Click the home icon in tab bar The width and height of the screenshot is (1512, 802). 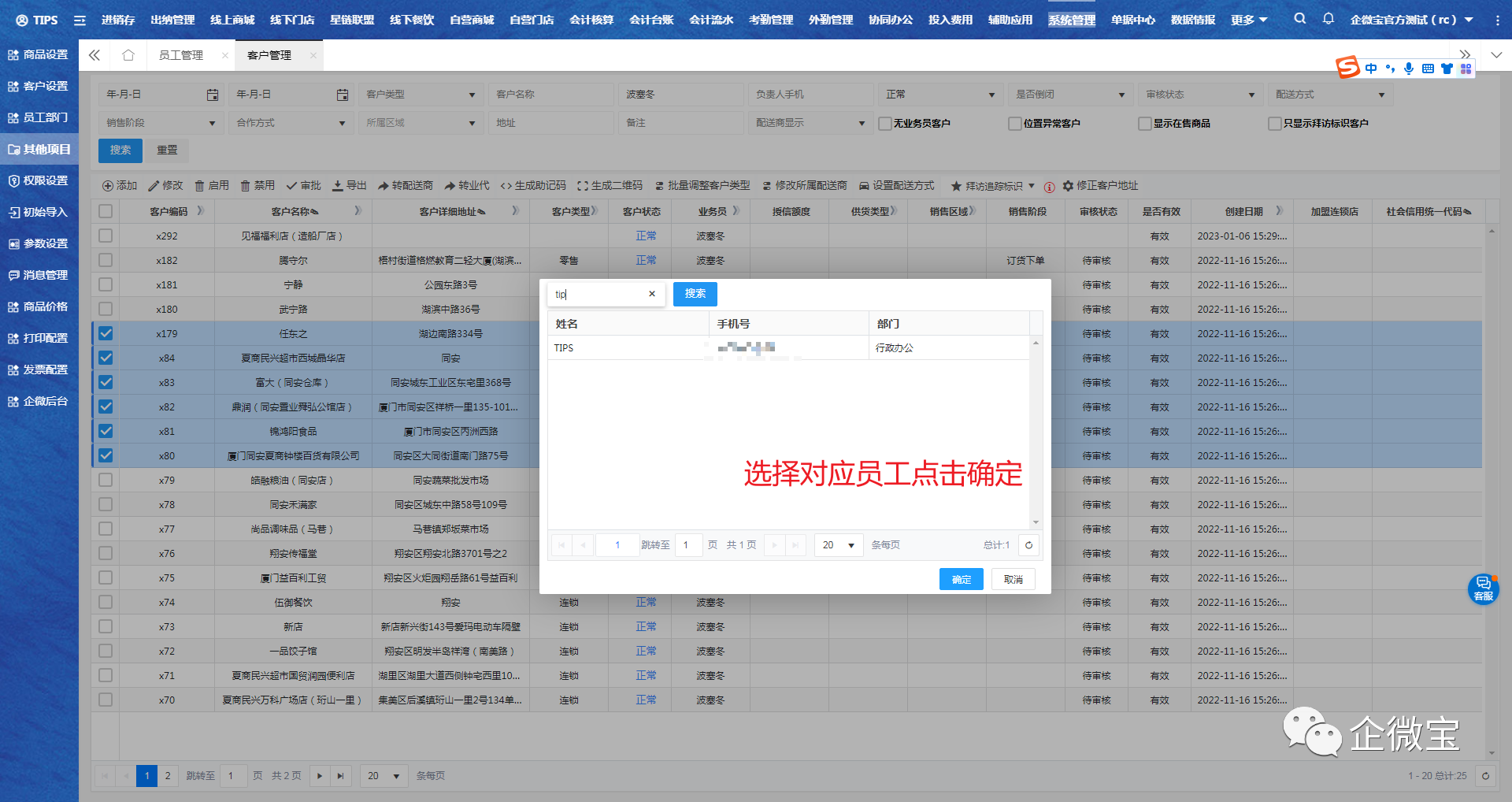128,55
